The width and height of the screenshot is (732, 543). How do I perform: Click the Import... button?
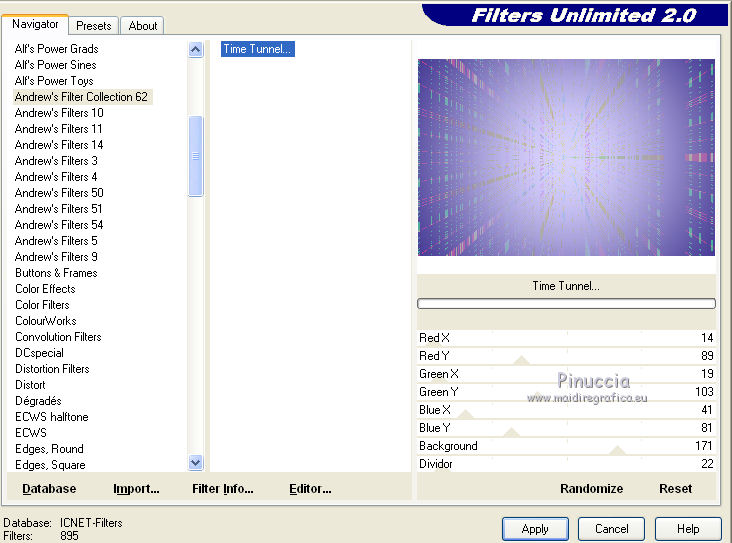tap(136, 489)
